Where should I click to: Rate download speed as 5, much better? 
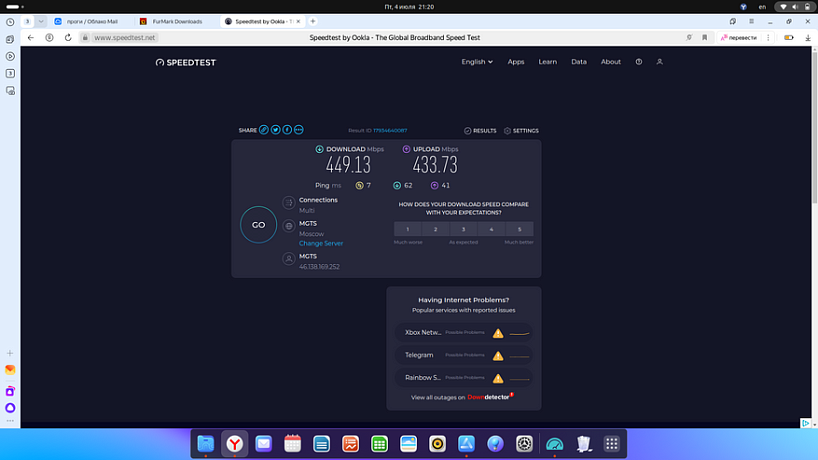(519, 229)
